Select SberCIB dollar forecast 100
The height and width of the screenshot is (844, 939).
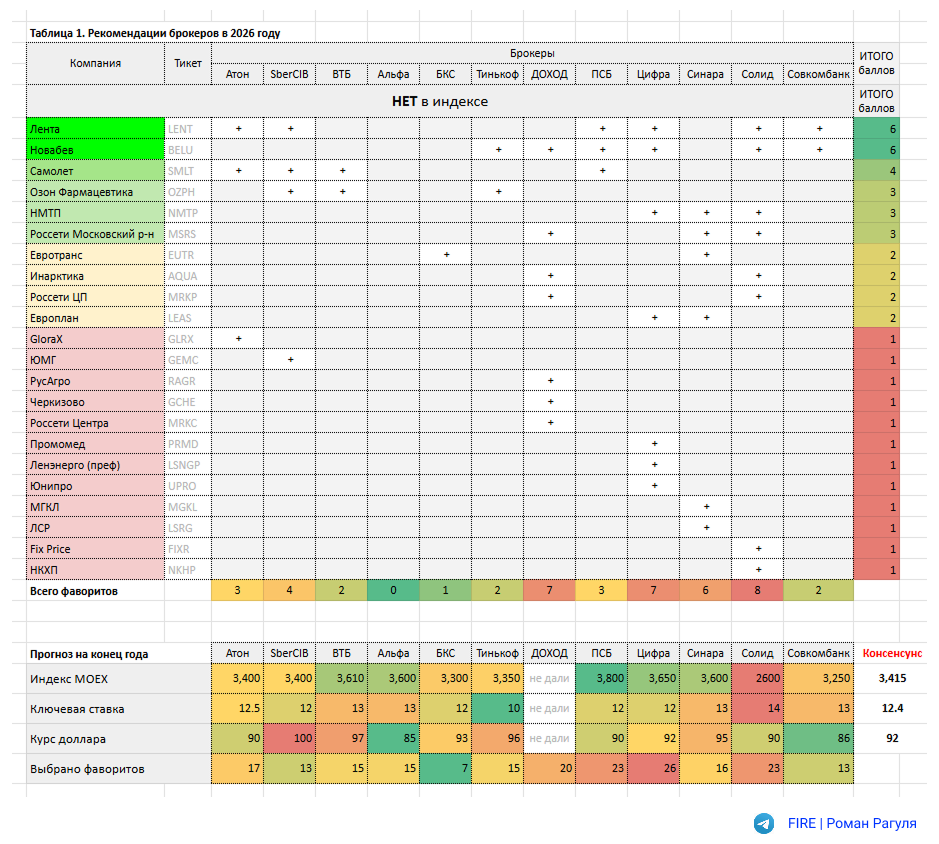(289, 739)
